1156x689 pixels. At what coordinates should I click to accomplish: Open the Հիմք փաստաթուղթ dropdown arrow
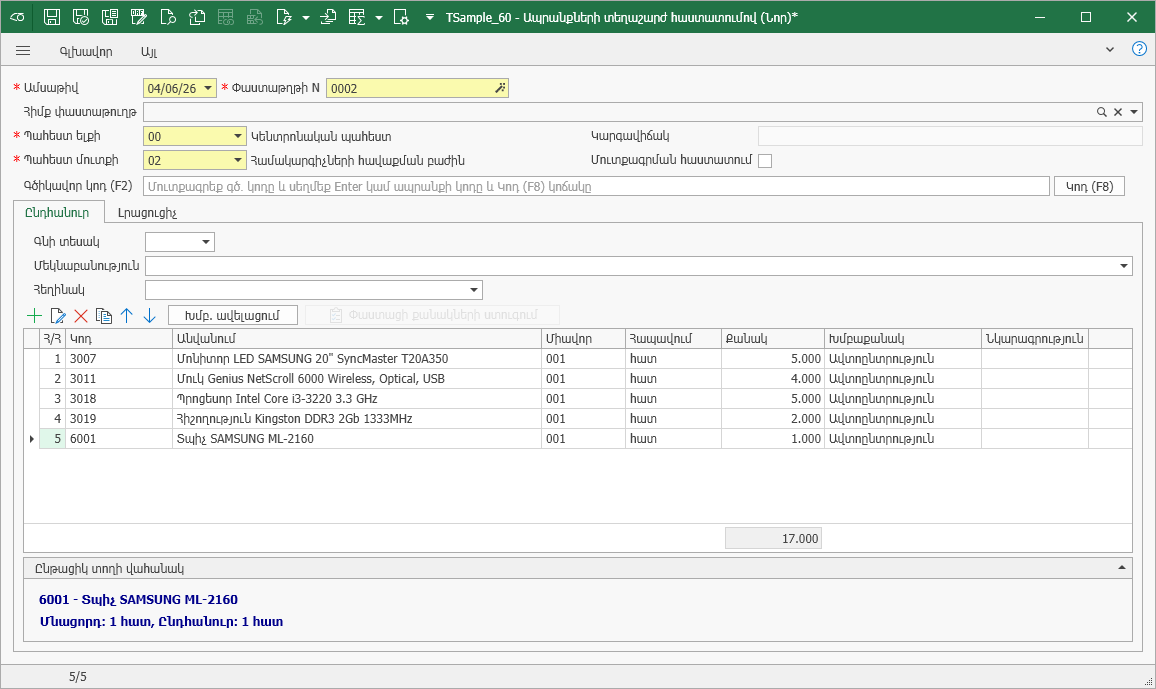pyautogui.click(x=1134, y=112)
